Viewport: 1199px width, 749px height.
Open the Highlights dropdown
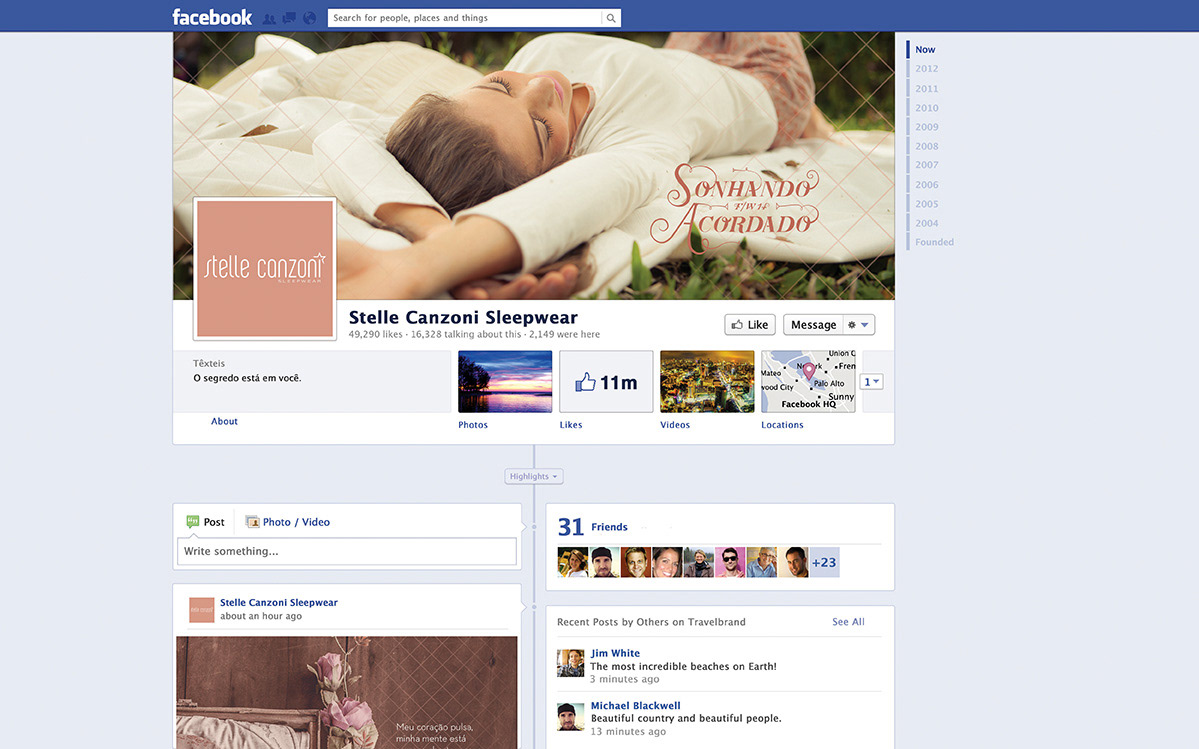click(534, 476)
